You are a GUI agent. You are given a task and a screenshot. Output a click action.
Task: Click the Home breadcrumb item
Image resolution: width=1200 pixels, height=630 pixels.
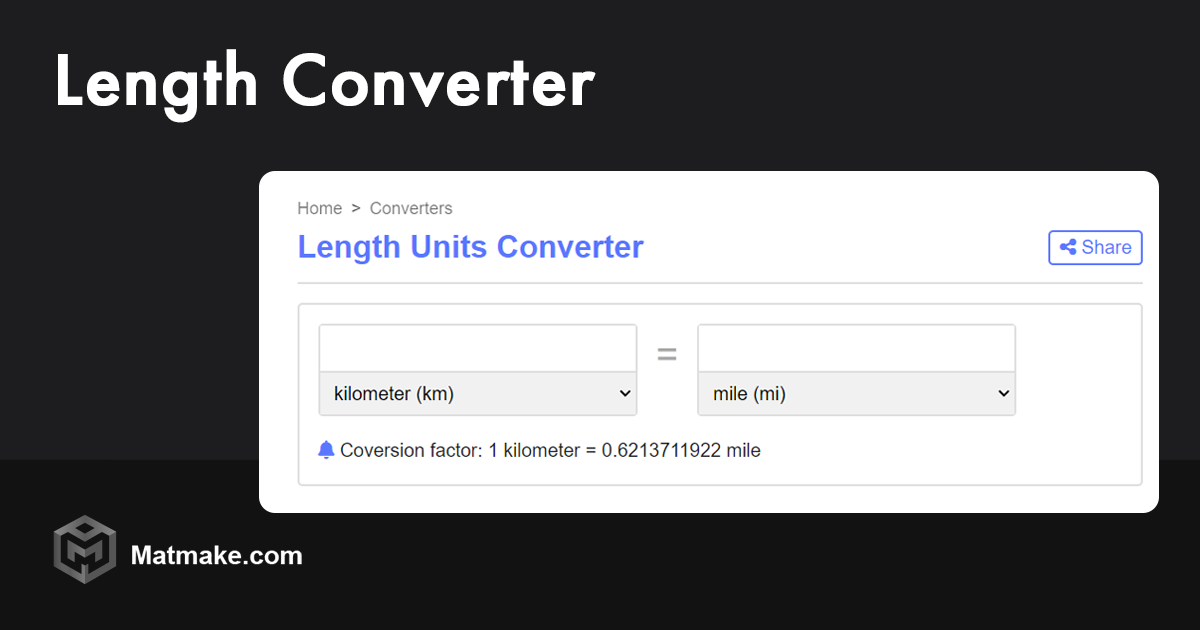tap(319, 208)
